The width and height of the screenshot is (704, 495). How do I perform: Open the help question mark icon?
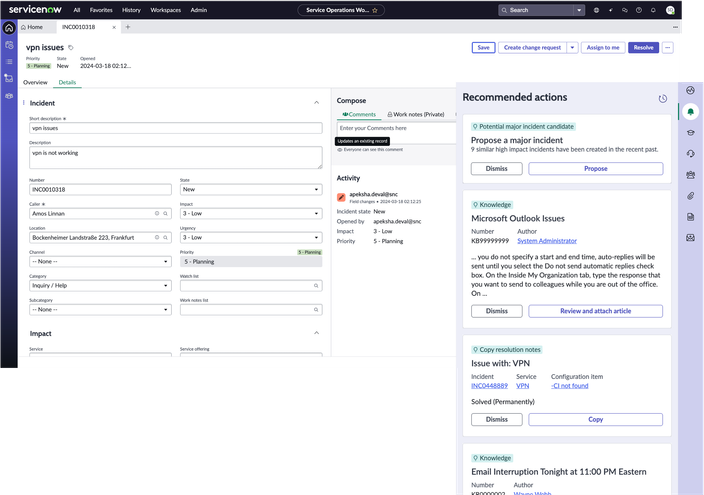click(639, 10)
